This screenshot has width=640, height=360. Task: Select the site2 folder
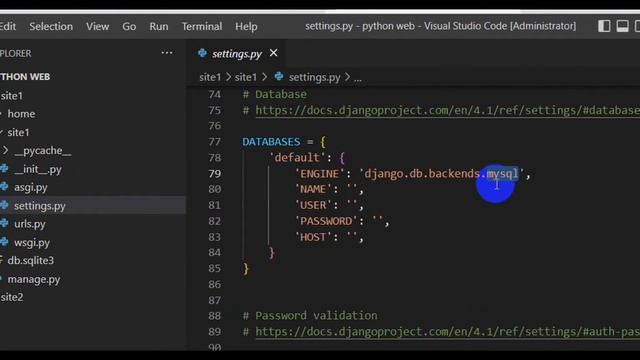12,297
